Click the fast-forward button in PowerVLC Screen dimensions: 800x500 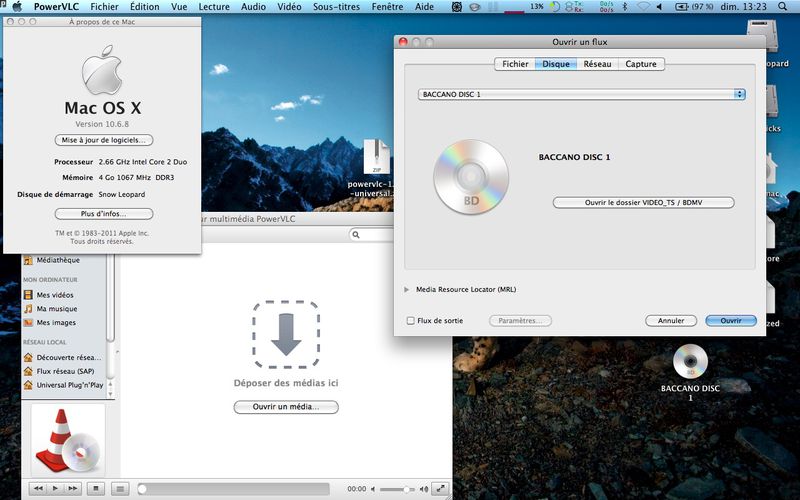pyautogui.click(x=72, y=489)
